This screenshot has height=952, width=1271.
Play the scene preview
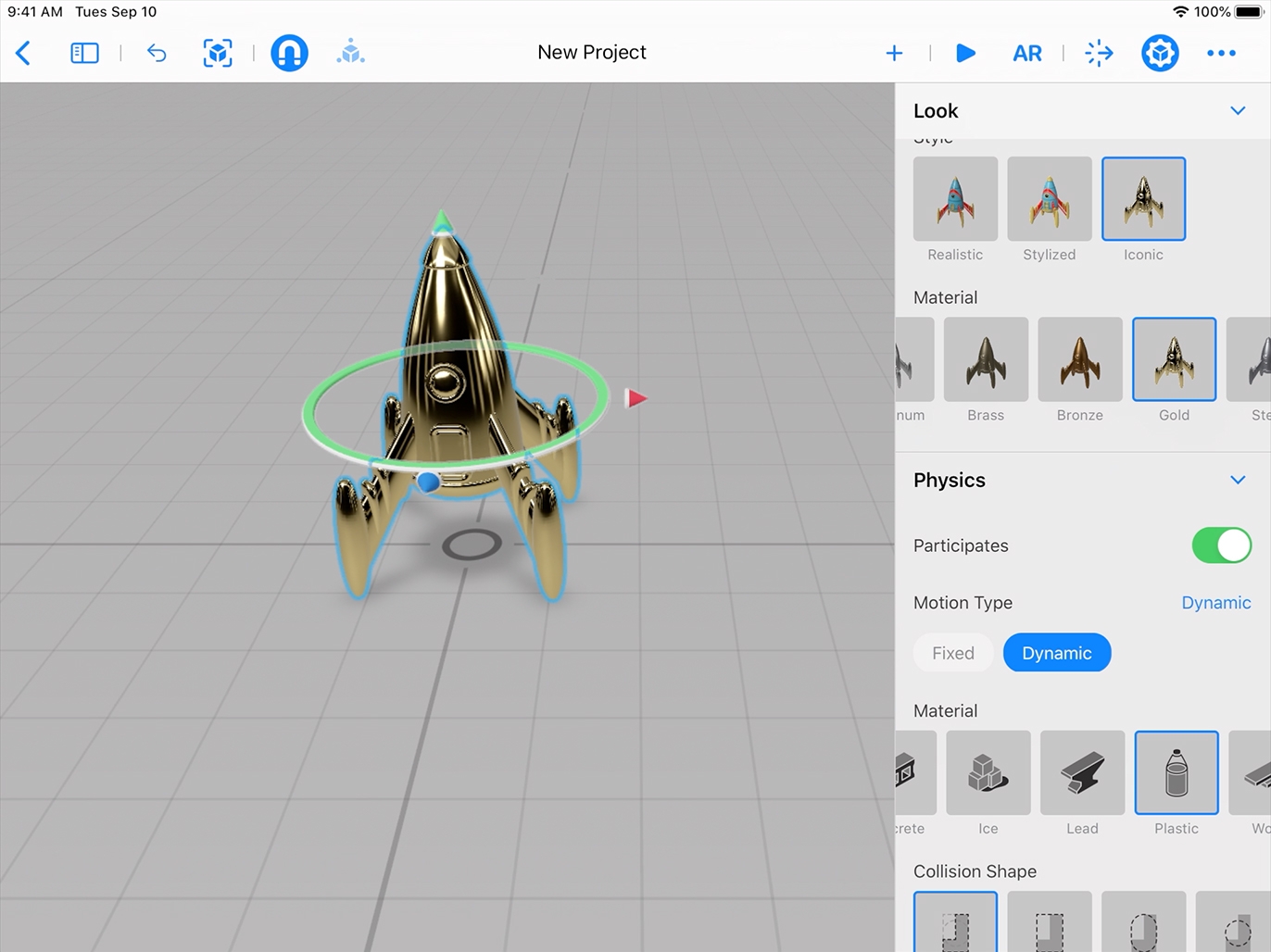965,53
